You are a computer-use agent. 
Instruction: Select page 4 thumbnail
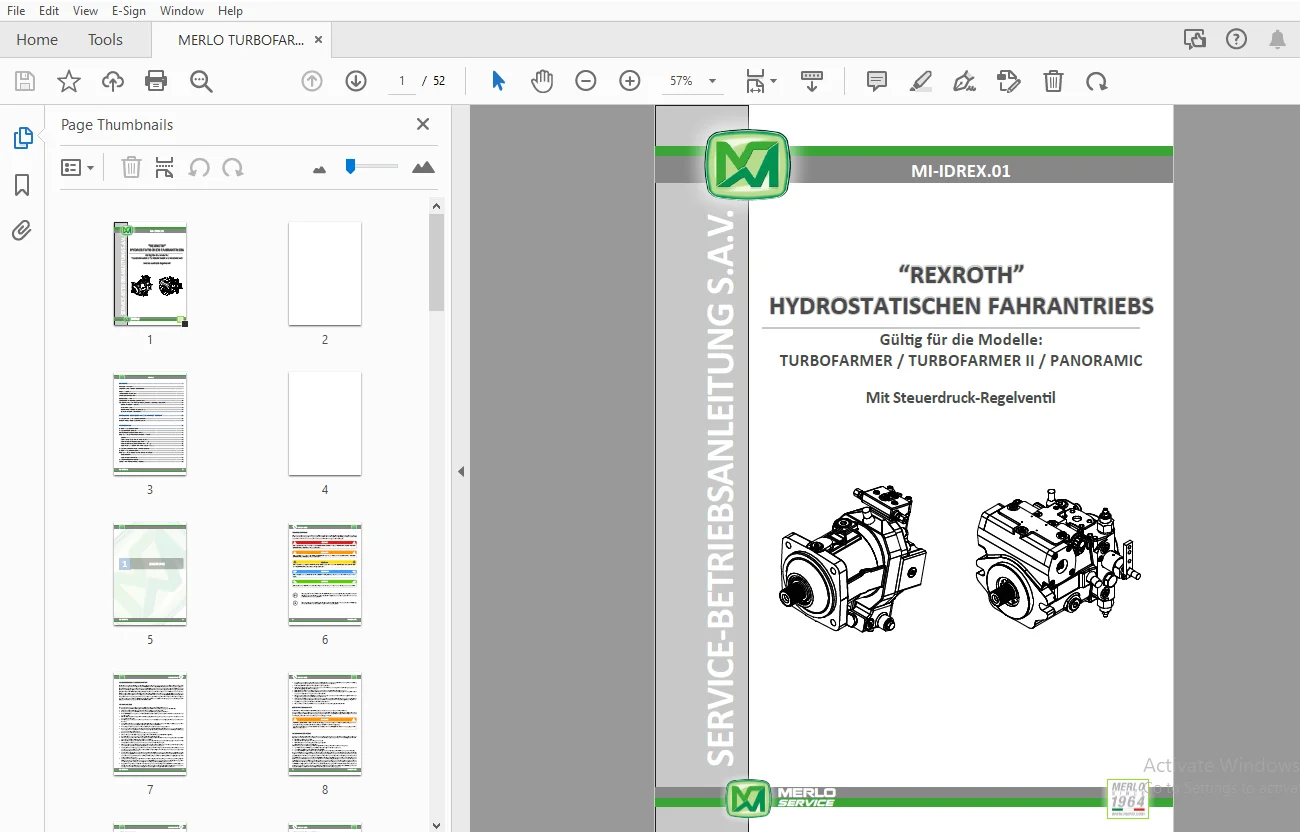click(x=325, y=424)
